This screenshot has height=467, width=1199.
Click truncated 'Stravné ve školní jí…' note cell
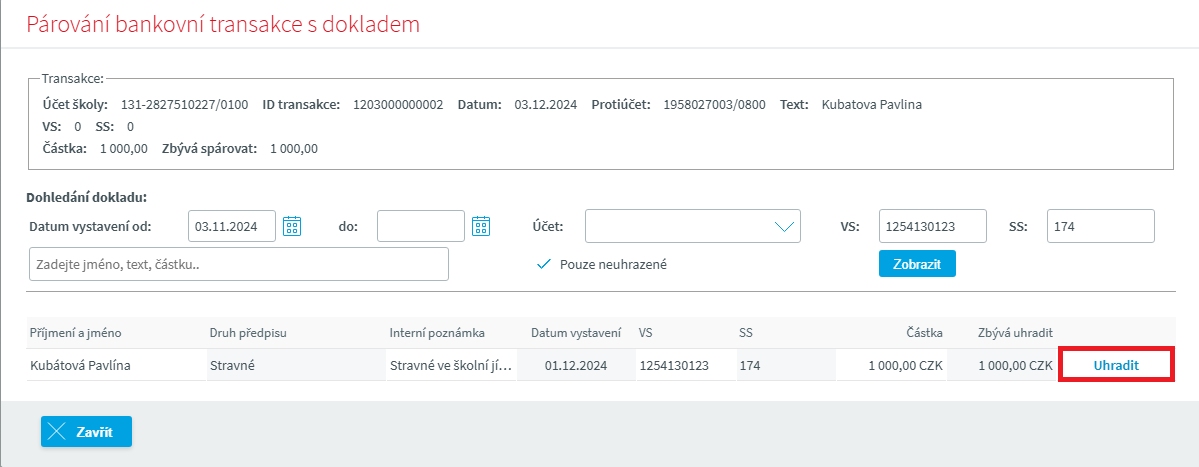tap(450, 365)
